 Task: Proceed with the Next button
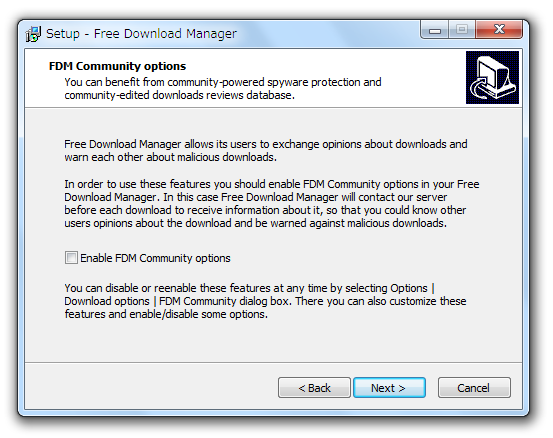(389, 388)
